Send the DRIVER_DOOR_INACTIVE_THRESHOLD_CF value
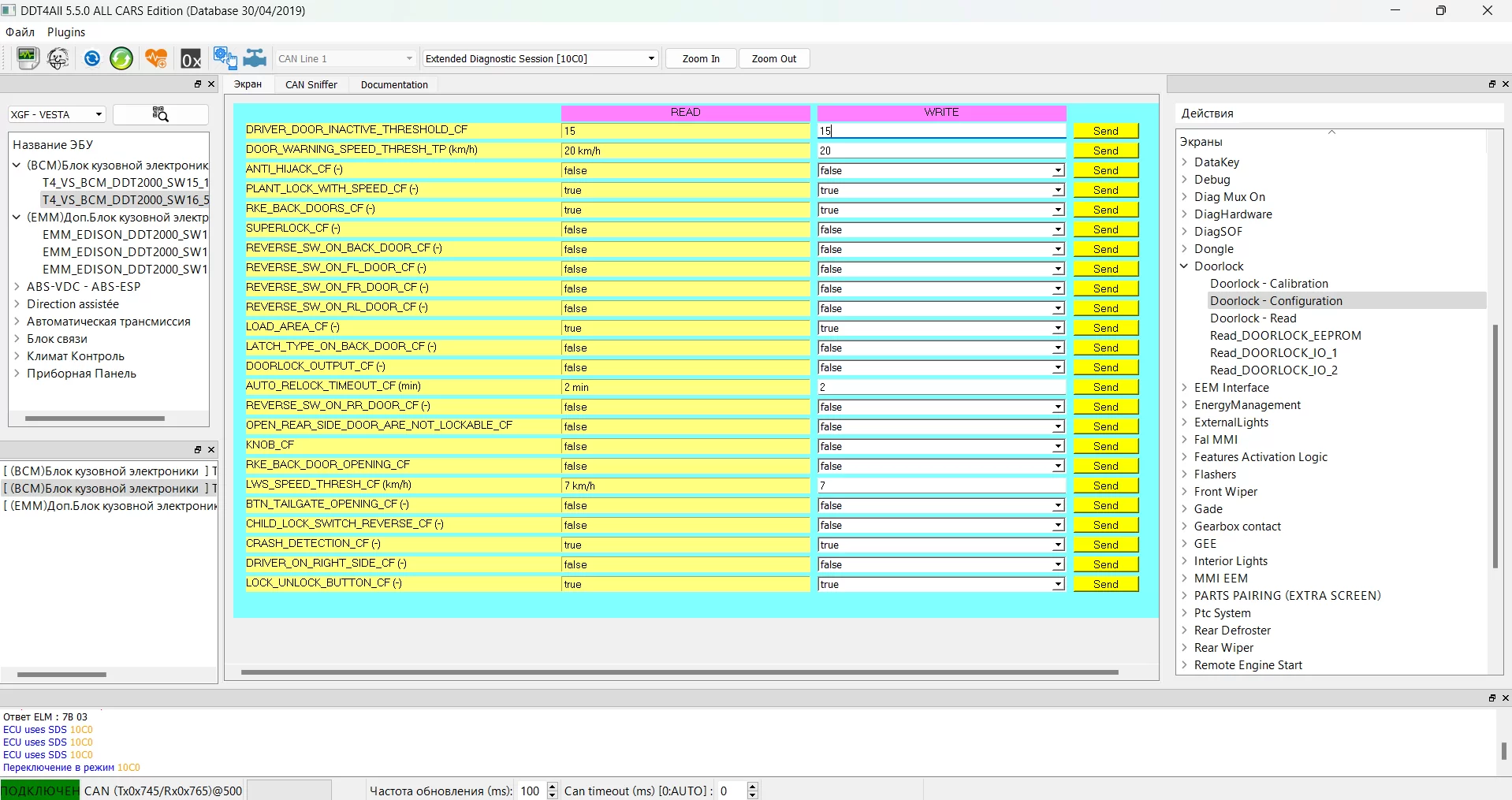 1105,131
